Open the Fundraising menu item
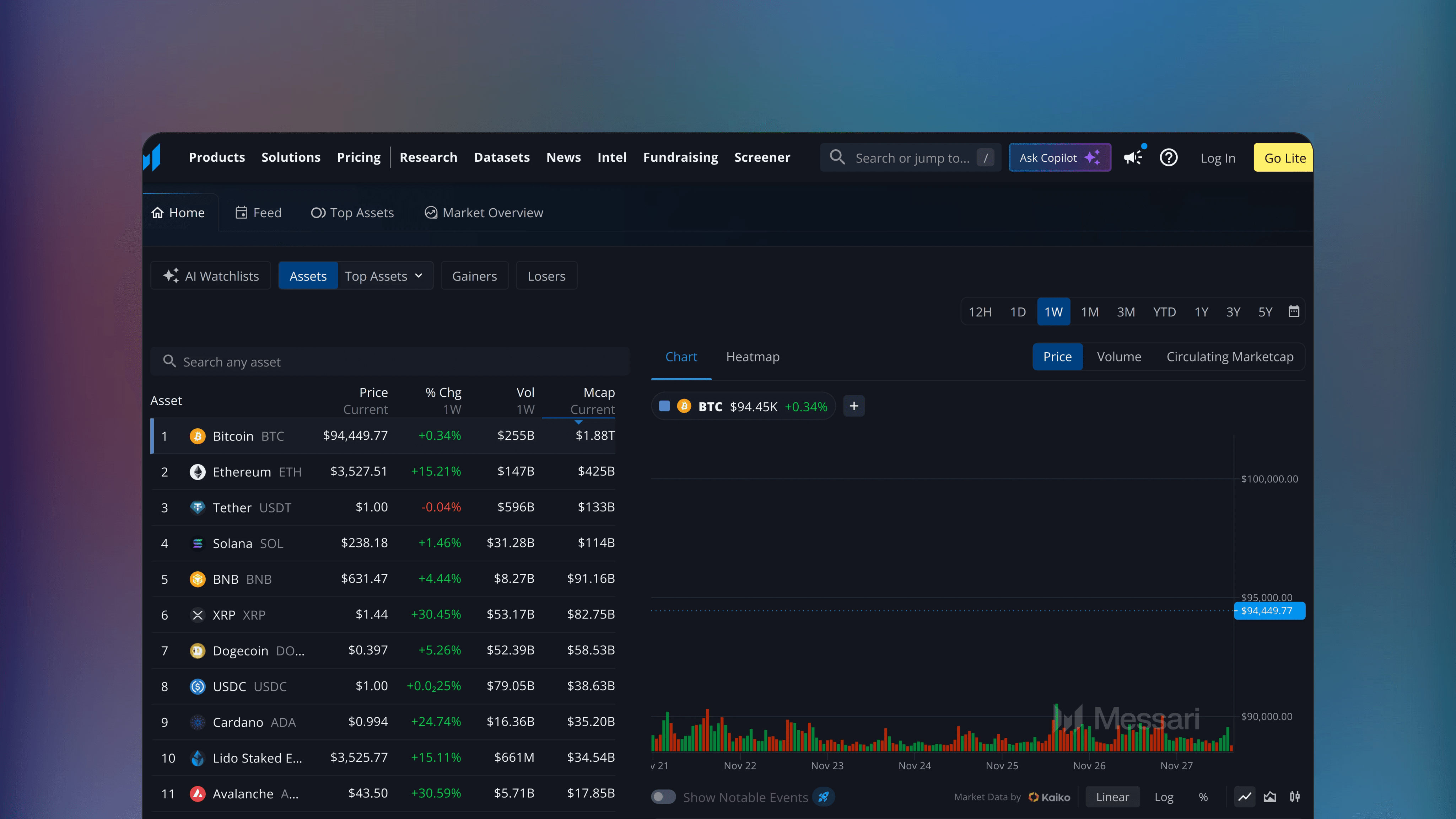1456x819 pixels. (680, 157)
